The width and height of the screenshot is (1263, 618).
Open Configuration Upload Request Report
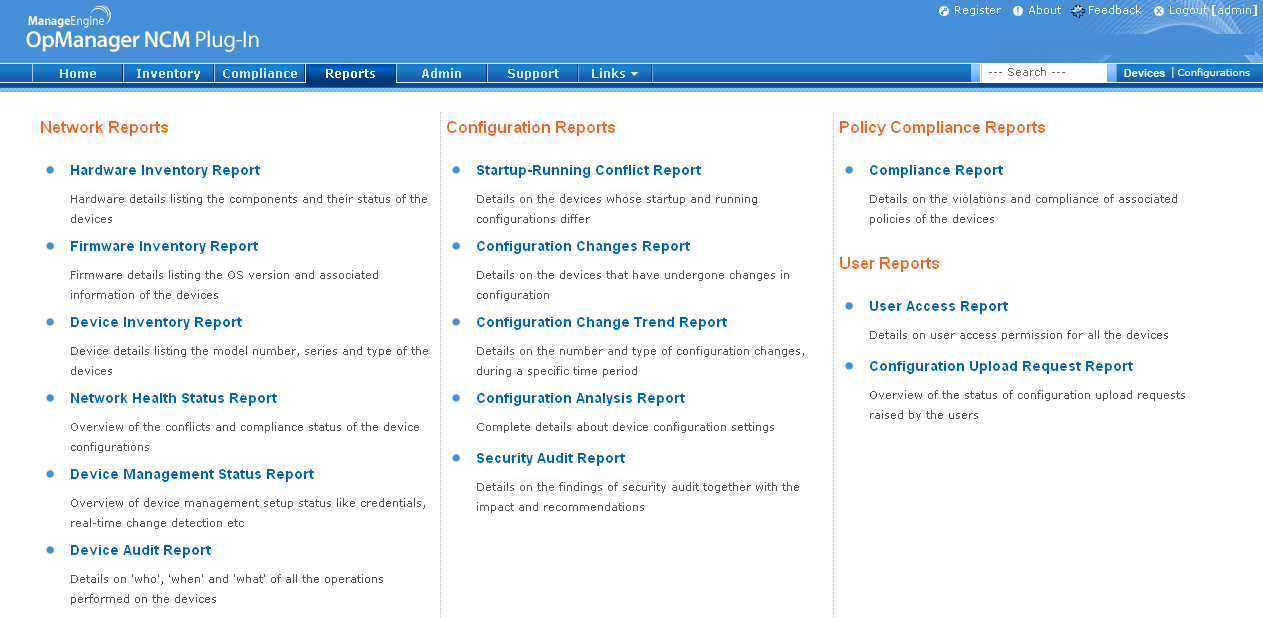click(x=1000, y=366)
